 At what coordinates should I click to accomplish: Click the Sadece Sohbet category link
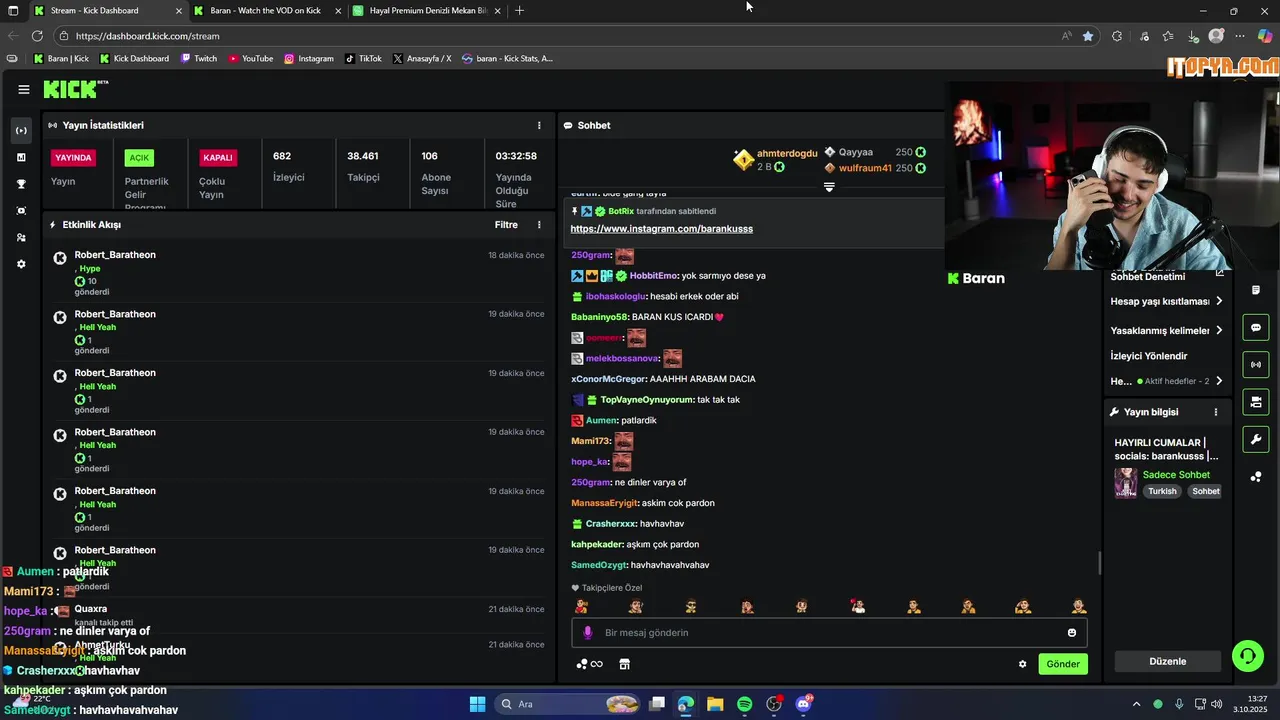pos(1176,475)
